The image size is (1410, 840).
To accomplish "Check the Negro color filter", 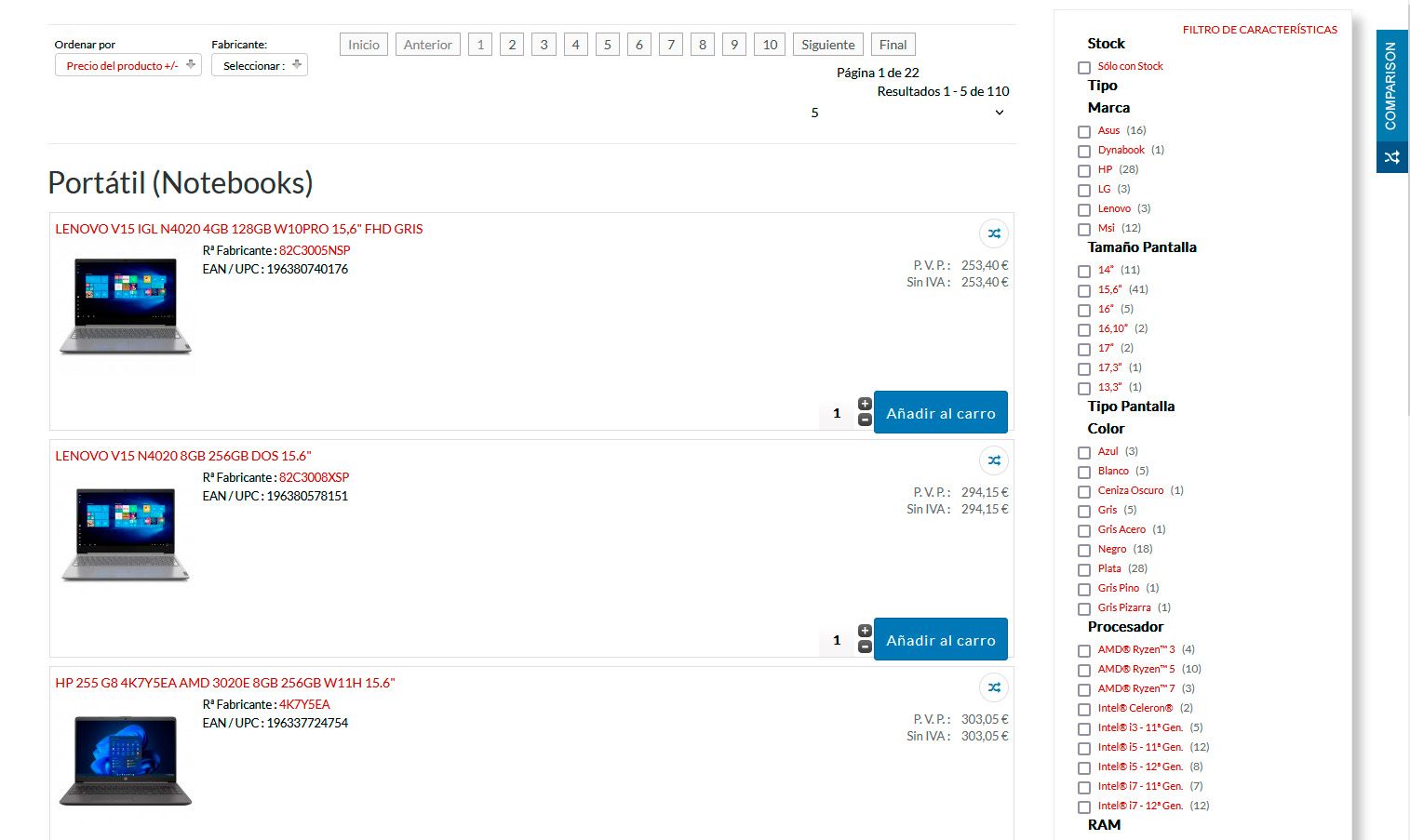I will coord(1084,551).
